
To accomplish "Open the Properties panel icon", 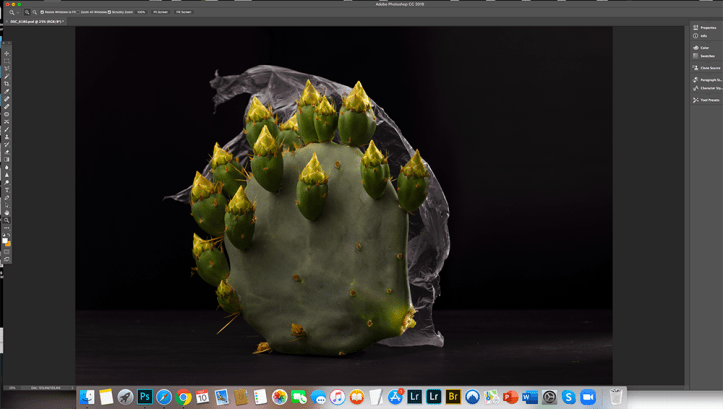I will pos(706,28).
